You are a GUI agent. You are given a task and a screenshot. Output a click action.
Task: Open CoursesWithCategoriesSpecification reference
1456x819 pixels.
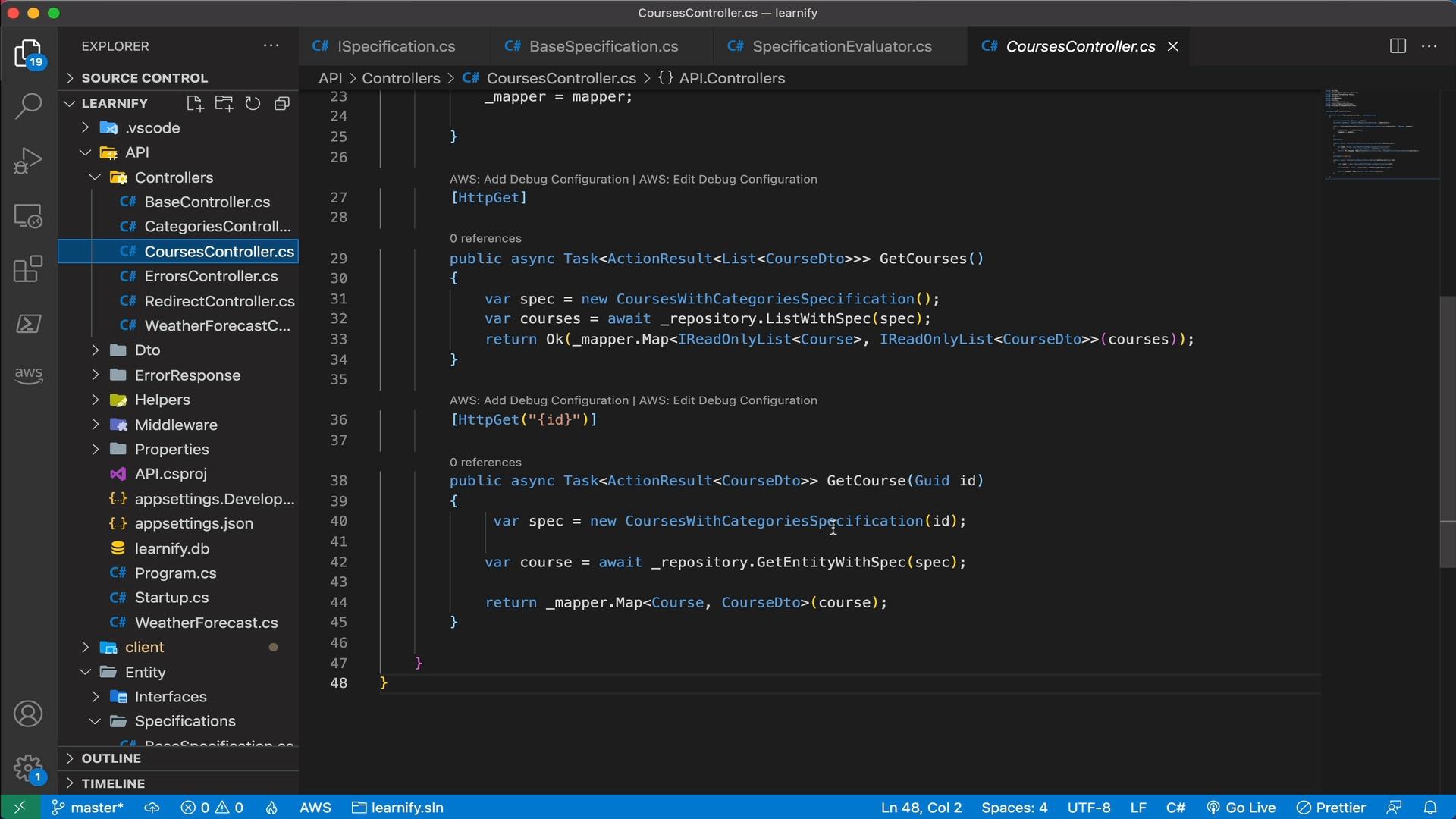pos(774,522)
